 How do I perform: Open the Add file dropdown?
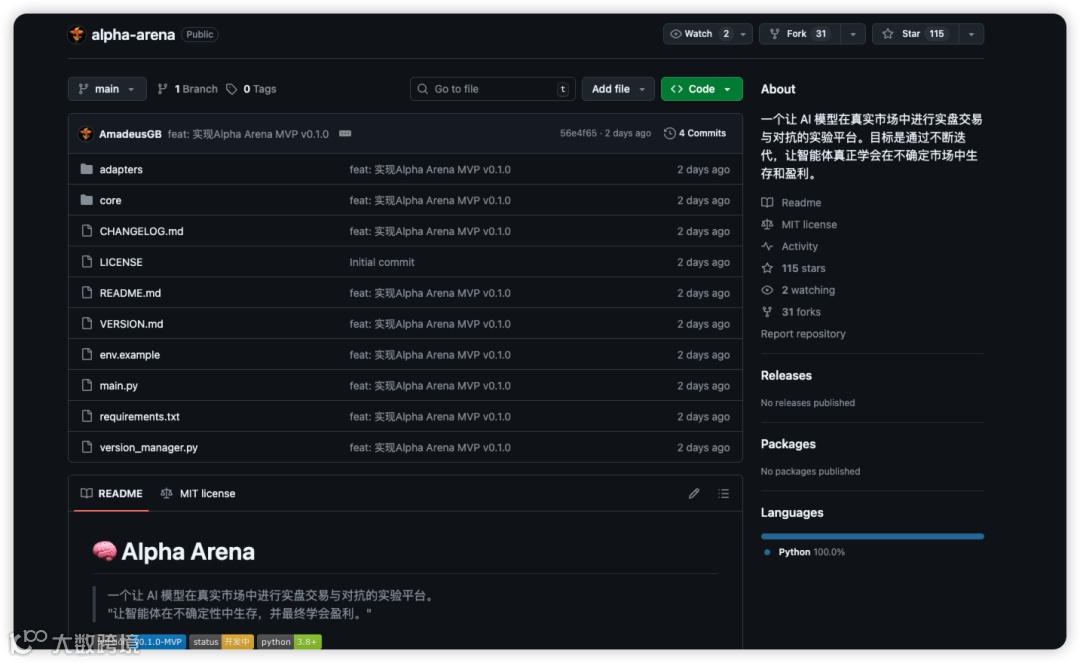[x=618, y=89]
